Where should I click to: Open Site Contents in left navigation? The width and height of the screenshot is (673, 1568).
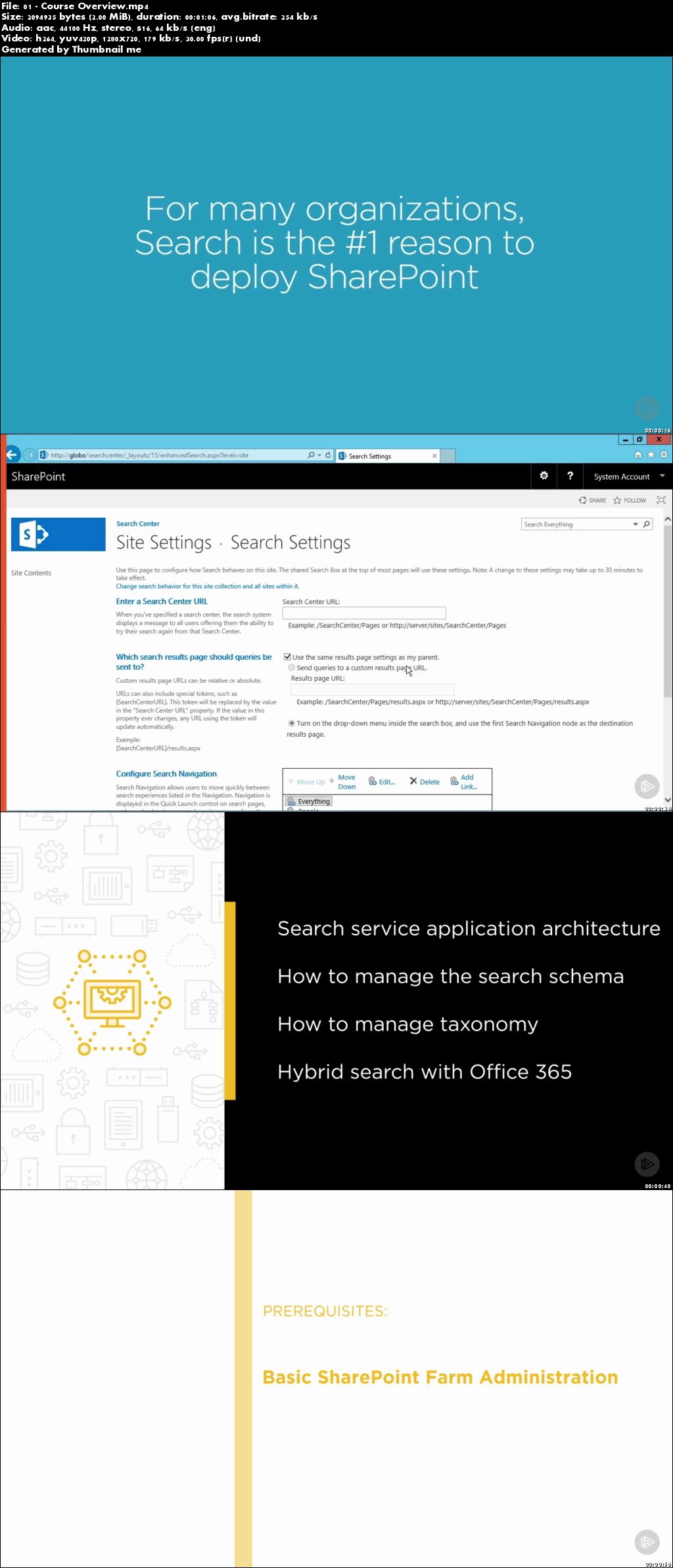[x=31, y=573]
